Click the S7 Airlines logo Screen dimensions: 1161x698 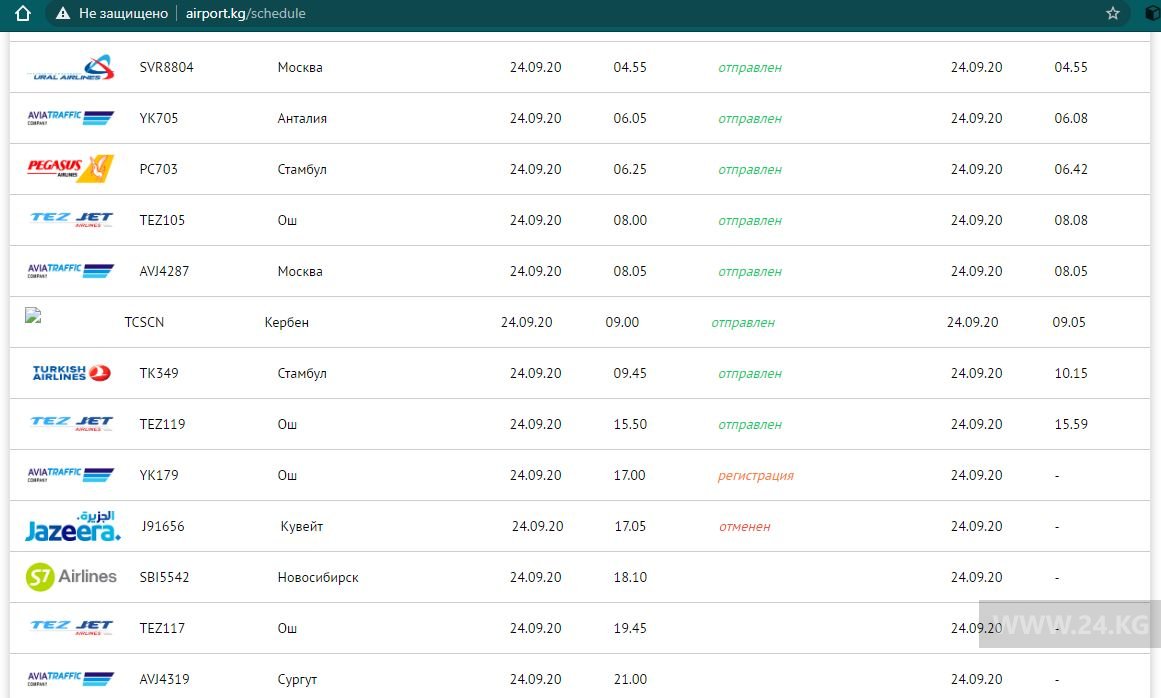click(71, 577)
